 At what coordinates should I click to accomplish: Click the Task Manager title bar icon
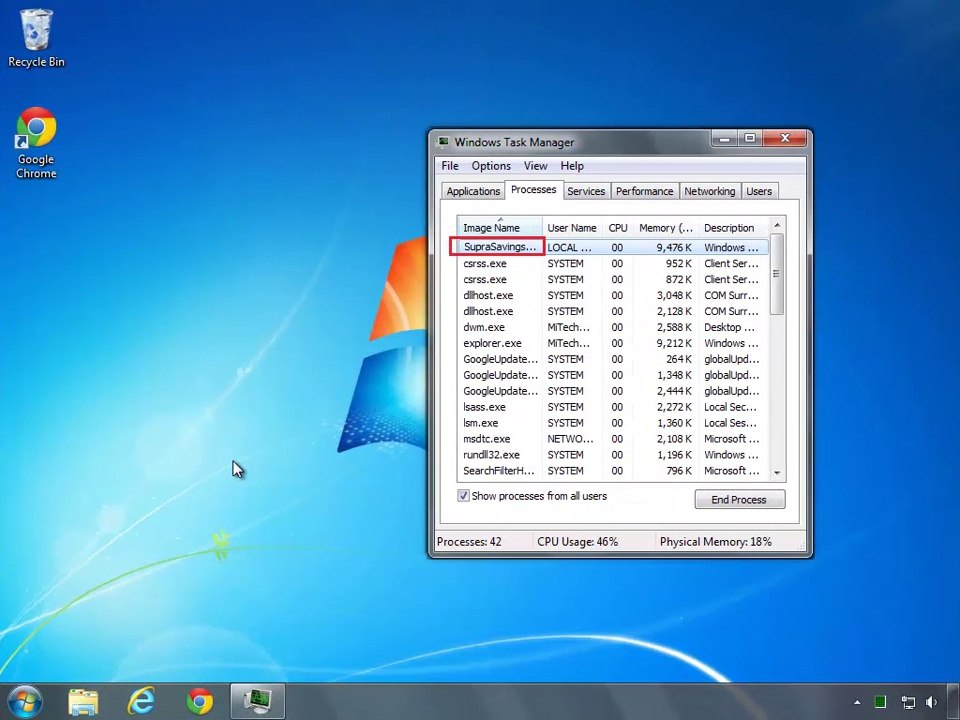[443, 142]
